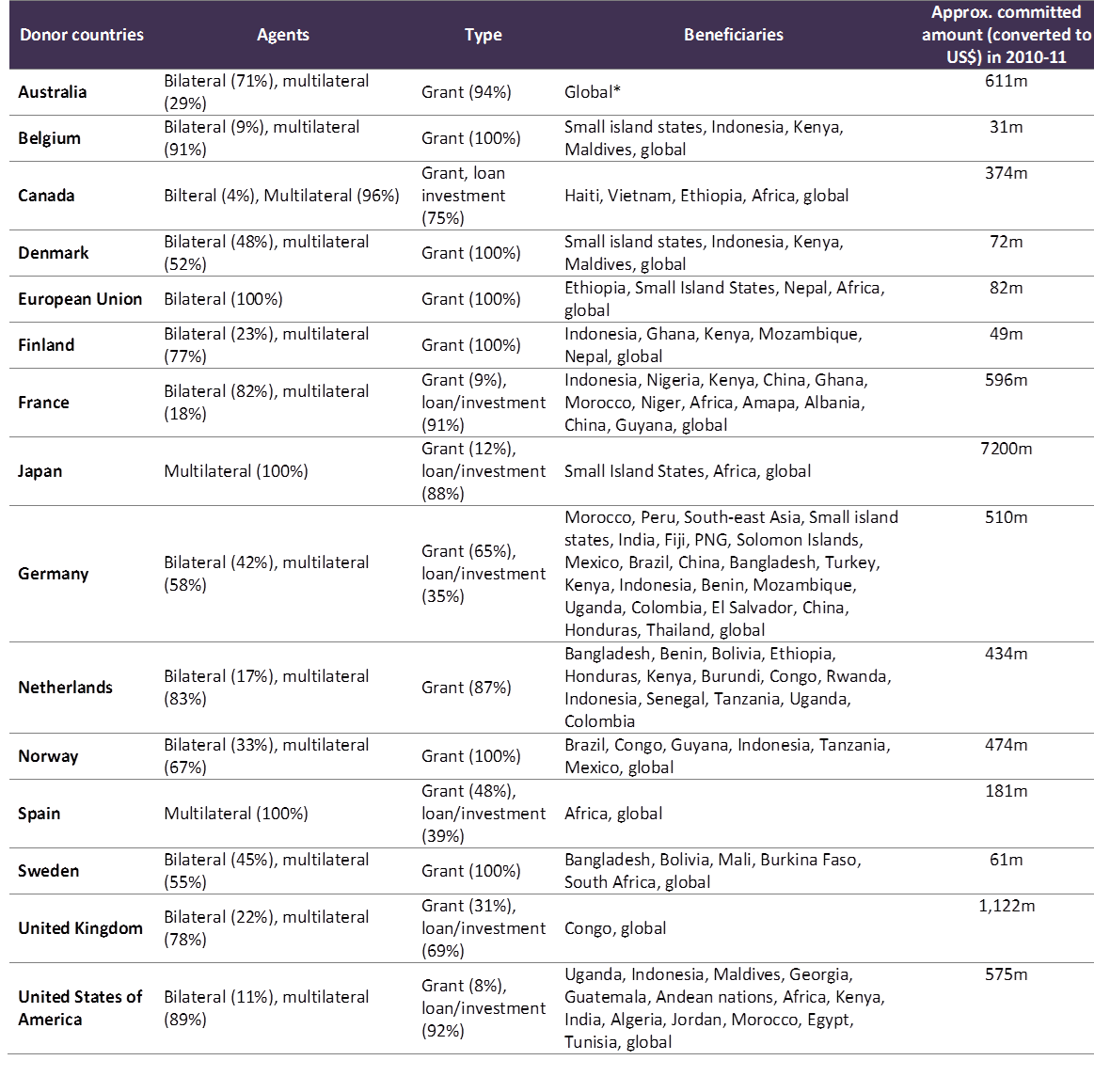Click the Netherlands Grant (87%) cell

467,688
